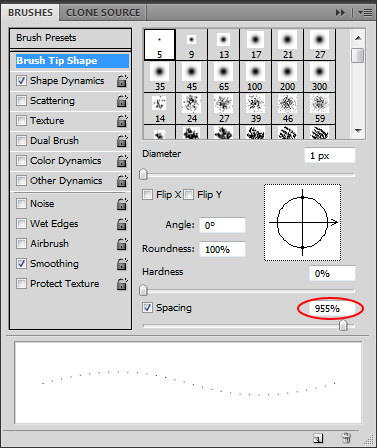The width and height of the screenshot is (377, 448).
Task: Click the Texture lock icon
Action: tap(122, 121)
